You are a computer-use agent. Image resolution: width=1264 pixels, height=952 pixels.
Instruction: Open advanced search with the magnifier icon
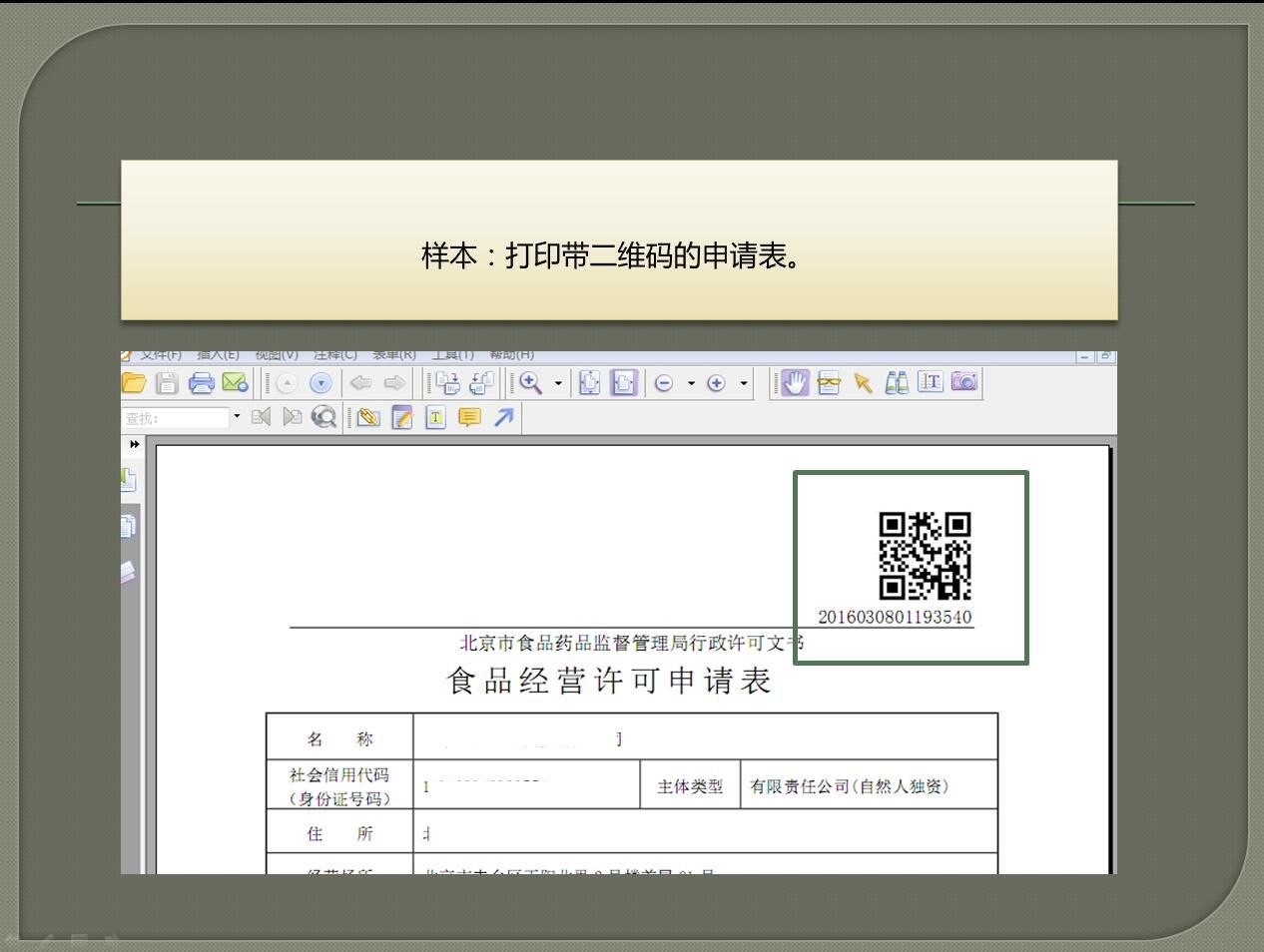323,417
